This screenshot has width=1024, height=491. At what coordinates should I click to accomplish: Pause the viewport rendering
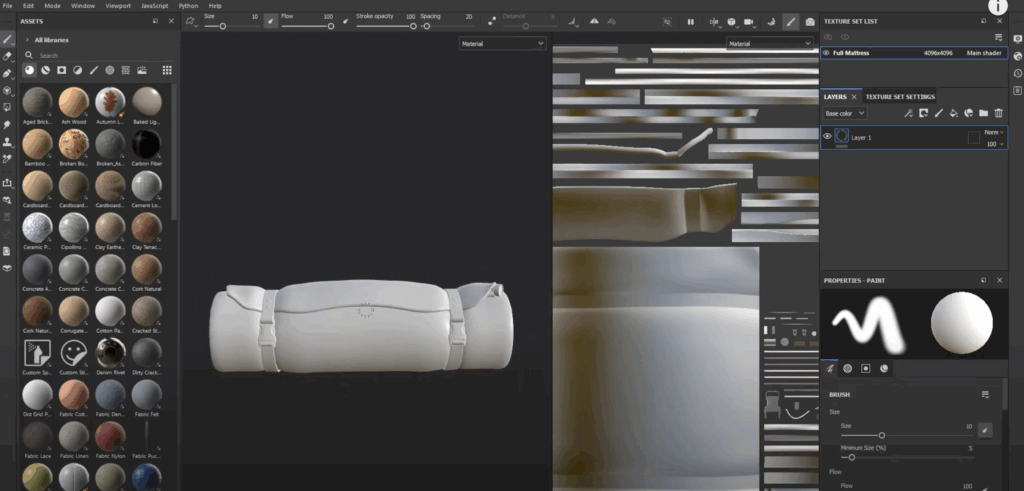tap(690, 22)
